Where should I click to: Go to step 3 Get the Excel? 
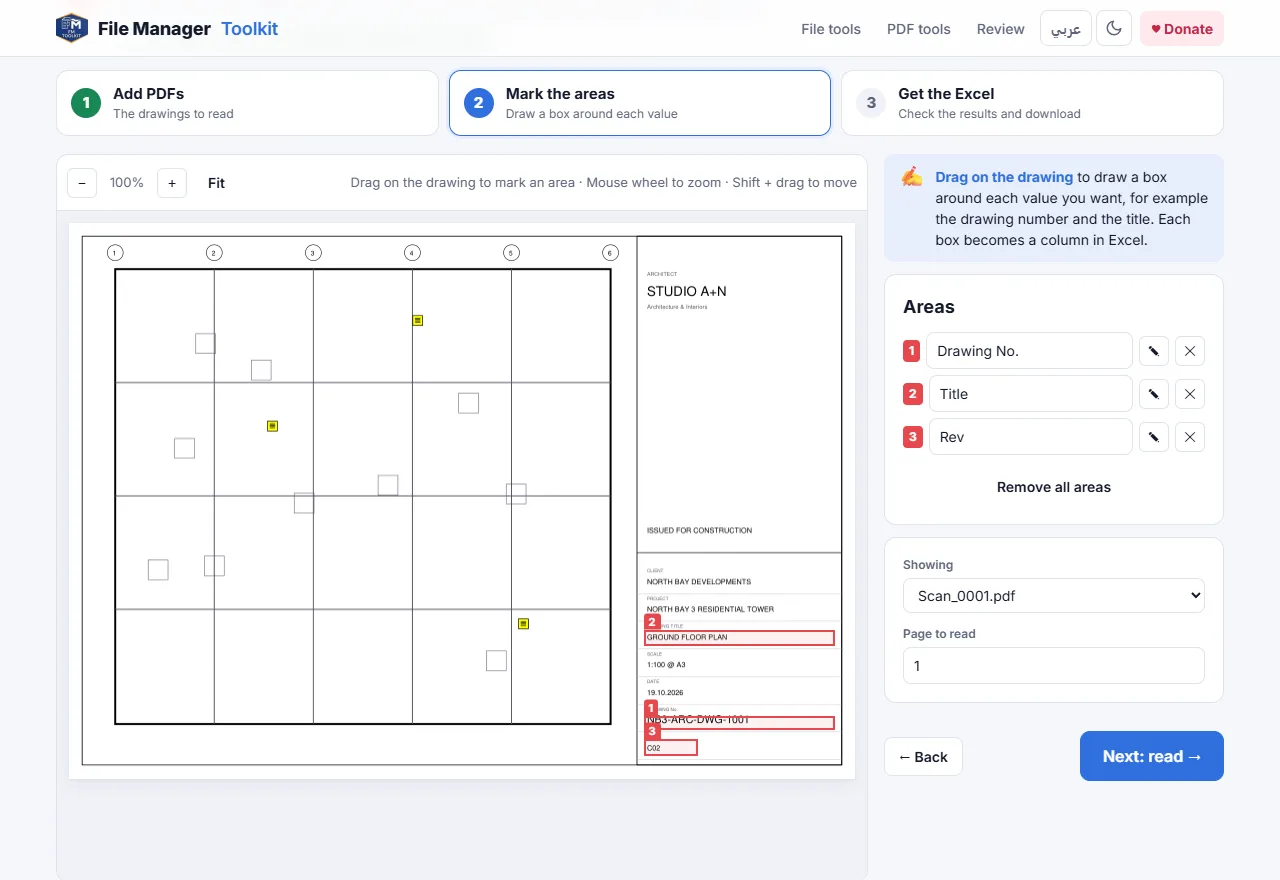1032,103
